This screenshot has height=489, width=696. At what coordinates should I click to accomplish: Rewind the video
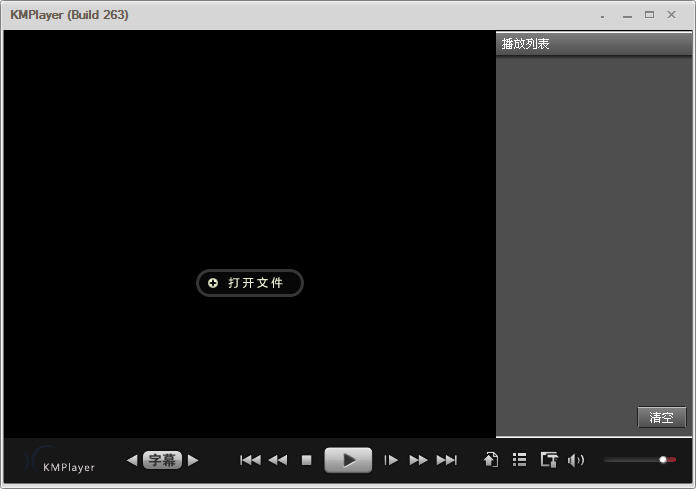(278, 460)
